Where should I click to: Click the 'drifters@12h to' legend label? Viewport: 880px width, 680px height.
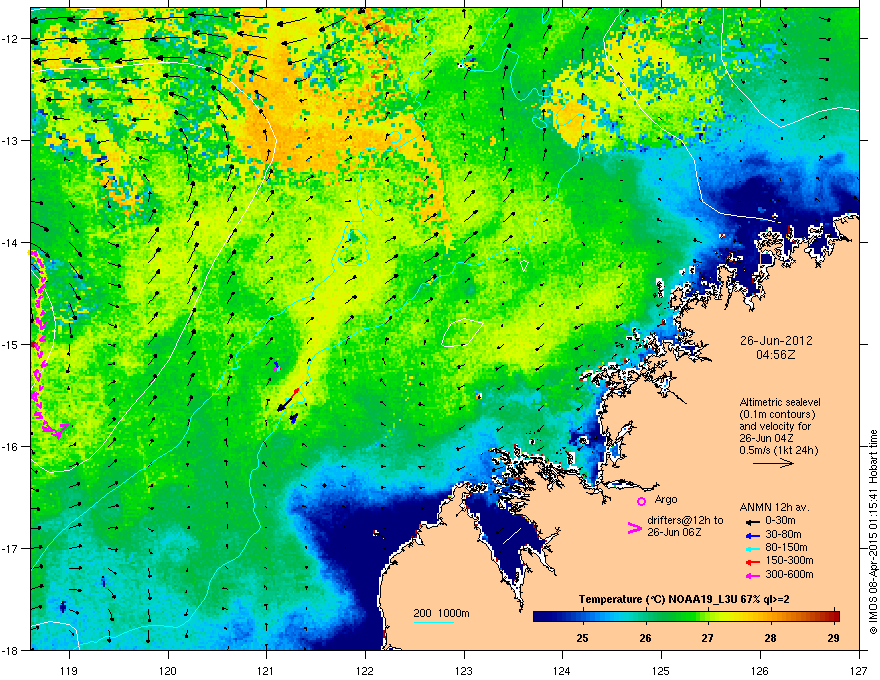point(685,520)
